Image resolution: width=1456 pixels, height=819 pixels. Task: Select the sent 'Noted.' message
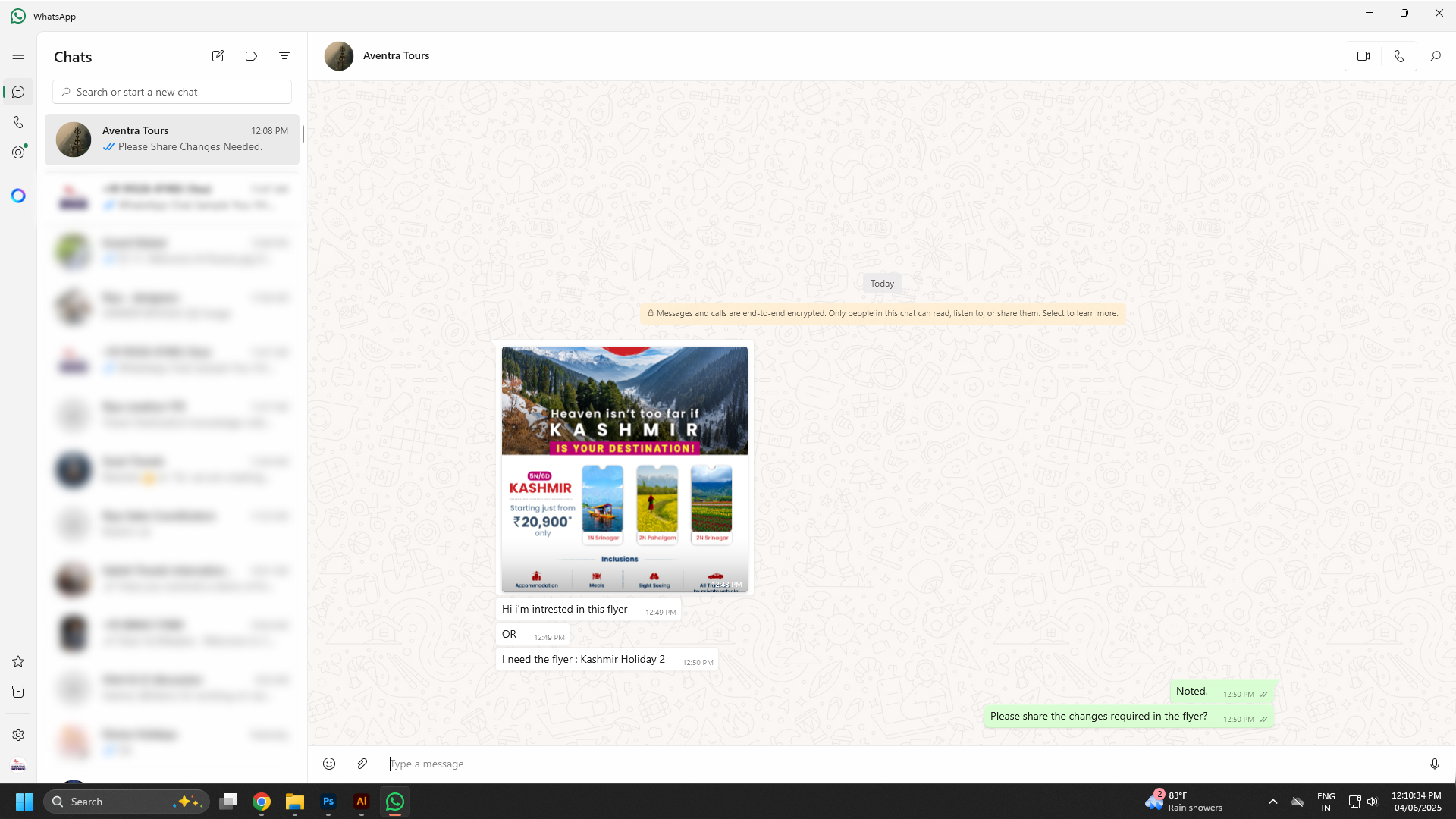click(x=1222, y=692)
